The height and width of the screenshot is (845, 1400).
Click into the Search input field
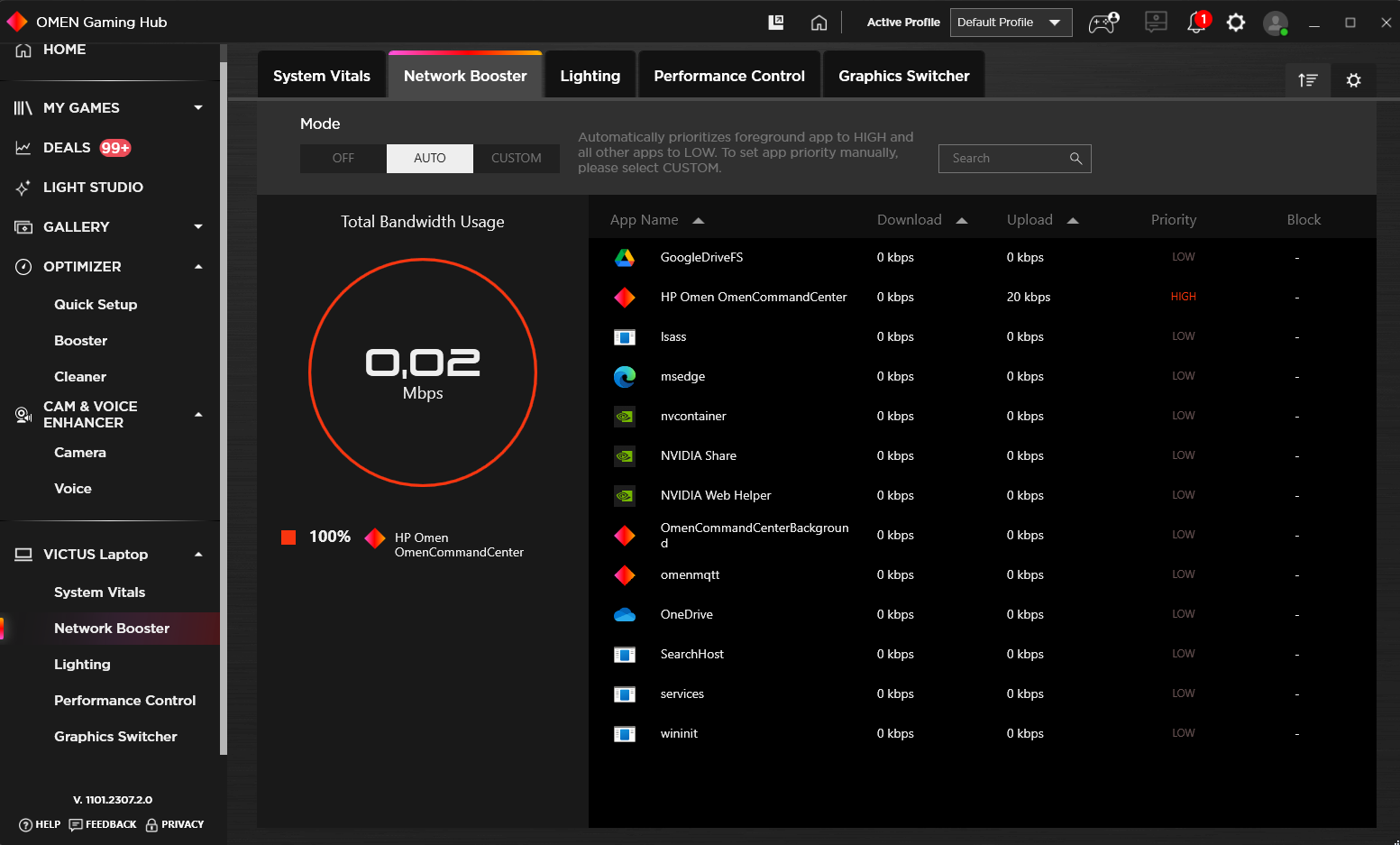coord(1015,159)
